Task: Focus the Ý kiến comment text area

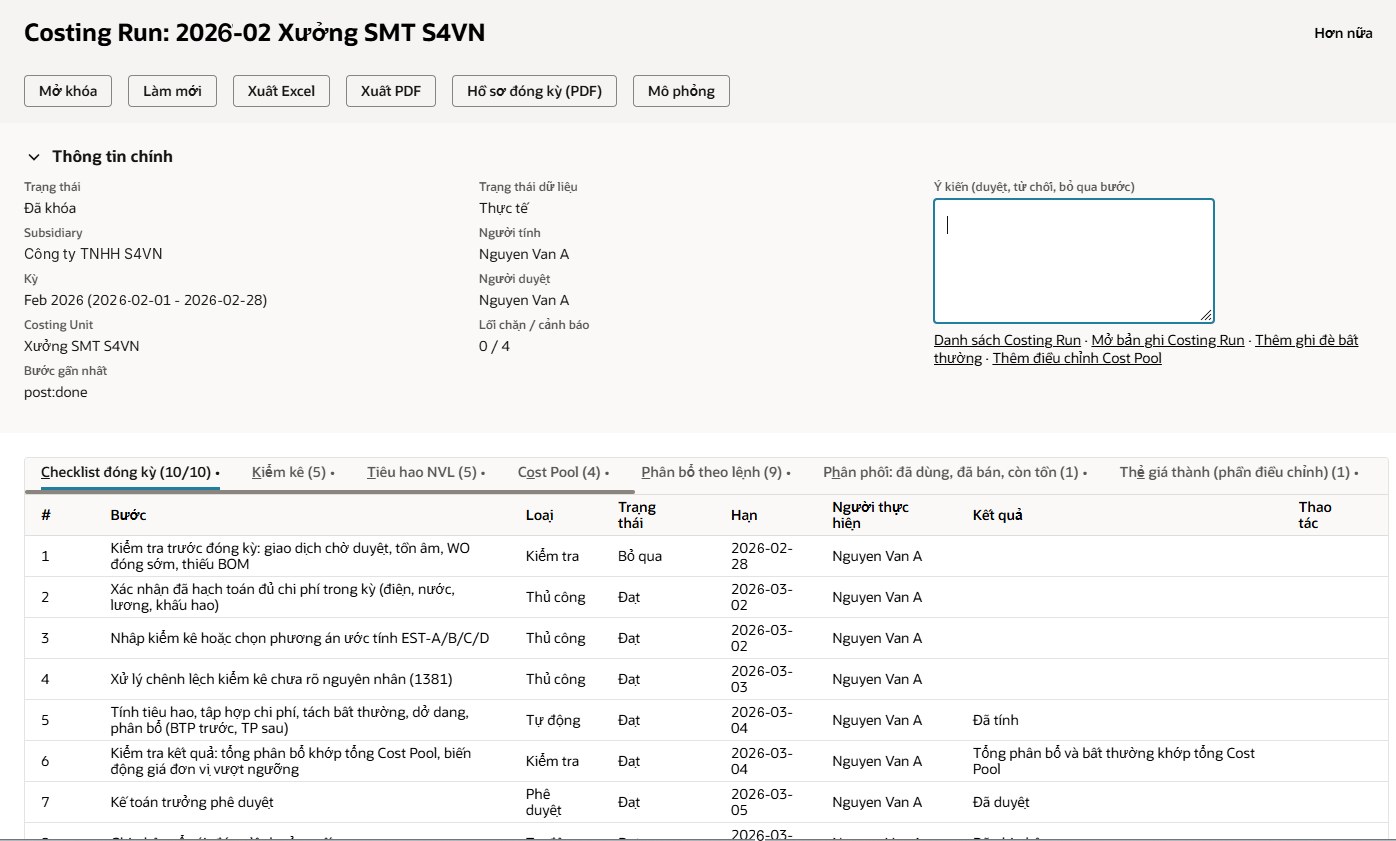Action: pyautogui.click(x=1074, y=261)
